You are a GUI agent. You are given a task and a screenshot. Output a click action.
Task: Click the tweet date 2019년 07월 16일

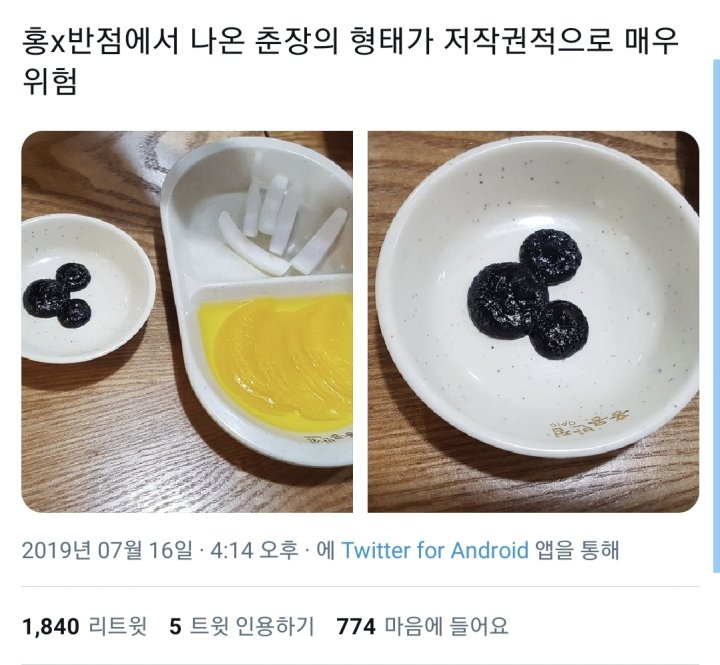click(x=107, y=550)
